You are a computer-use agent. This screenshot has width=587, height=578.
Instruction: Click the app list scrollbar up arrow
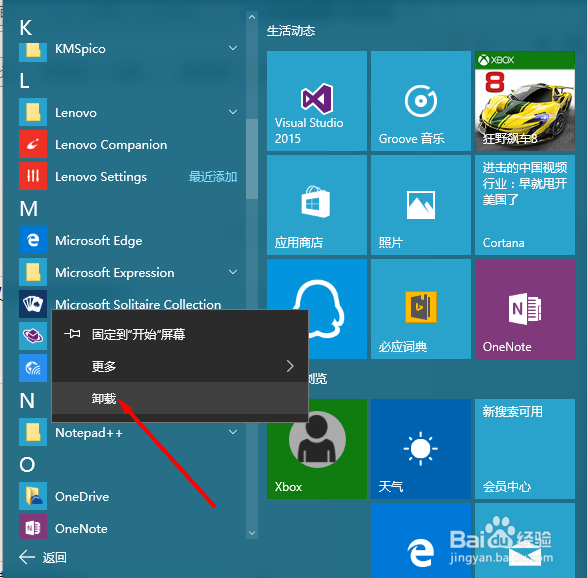252,17
